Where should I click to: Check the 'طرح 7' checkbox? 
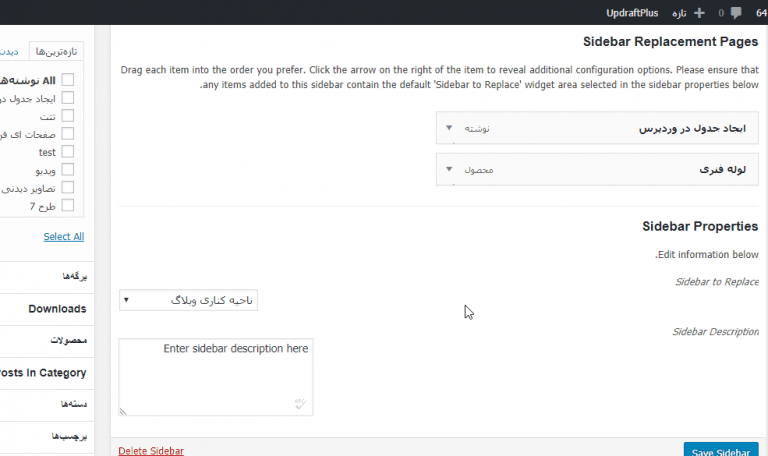click(68, 206)
